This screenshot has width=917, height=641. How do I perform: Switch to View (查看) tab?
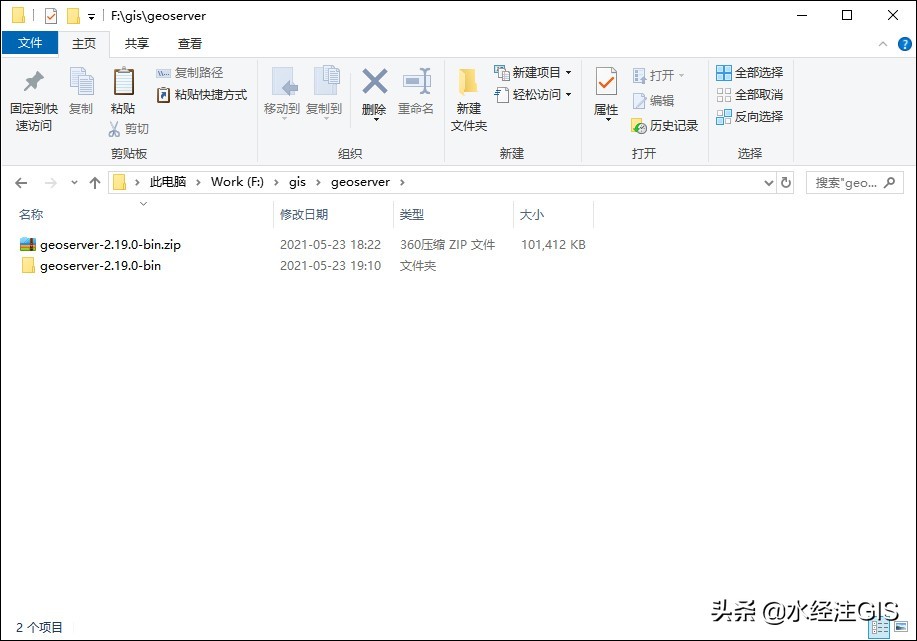tap(189, 44)
